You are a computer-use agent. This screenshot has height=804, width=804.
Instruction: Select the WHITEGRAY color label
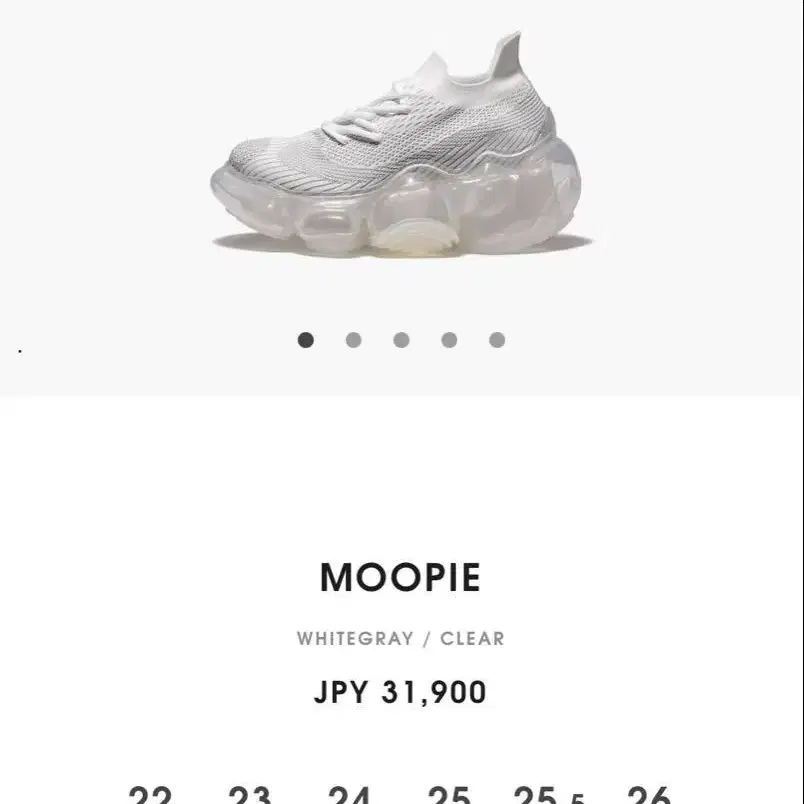pyautogui.click(x=355, y=638)
